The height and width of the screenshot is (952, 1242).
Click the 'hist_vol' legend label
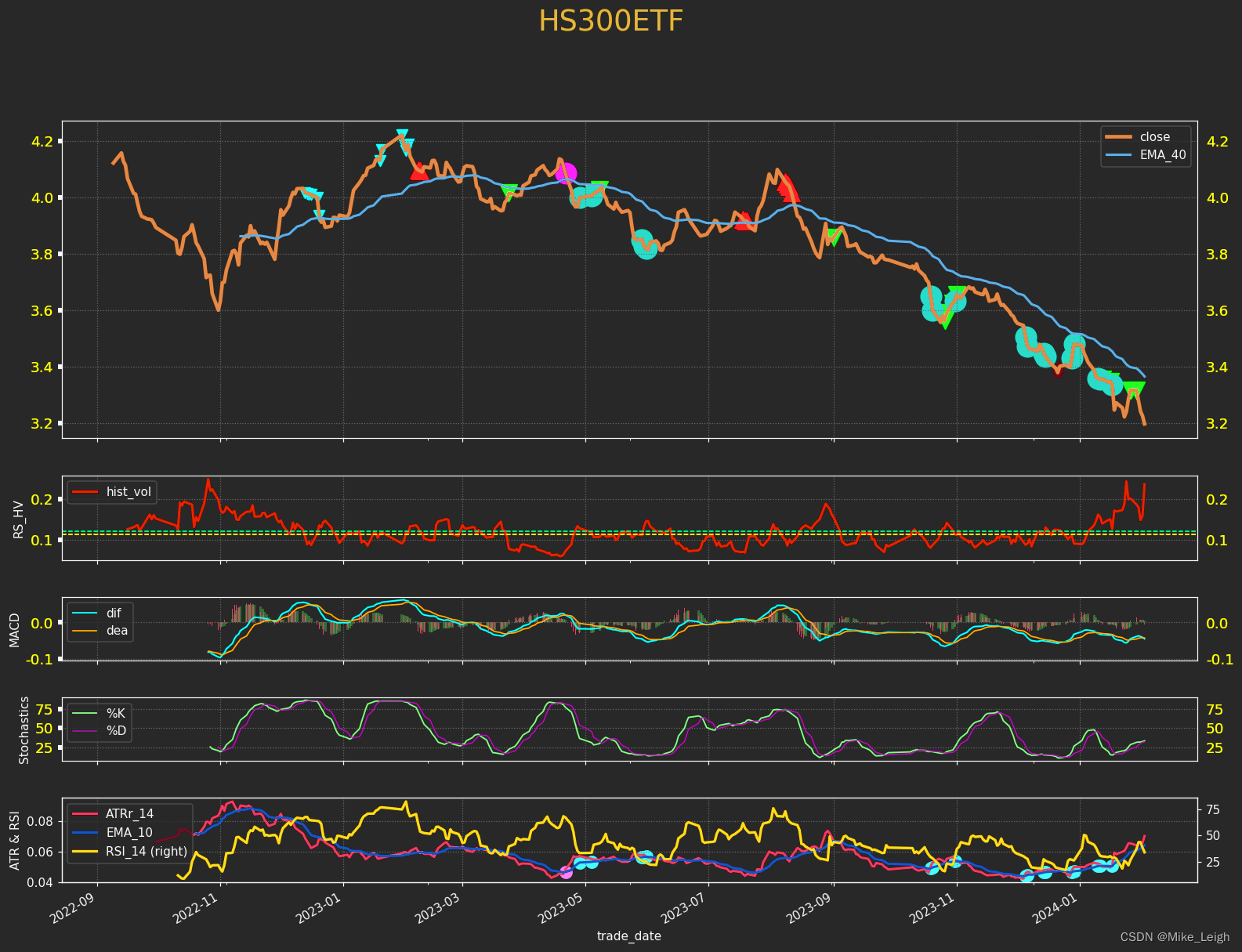[x=129, y=492]
